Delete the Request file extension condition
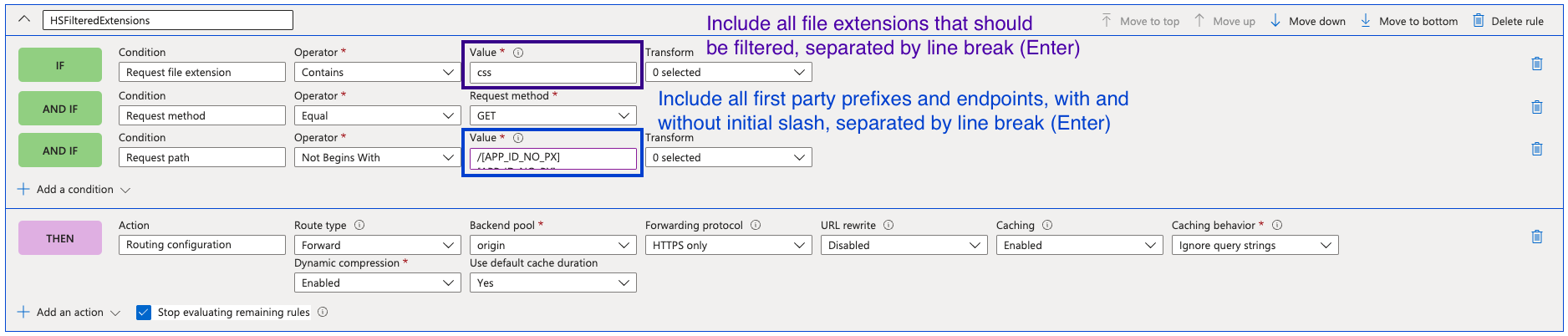Viewport: 1568px width, 336px height. pos(1536,64)
